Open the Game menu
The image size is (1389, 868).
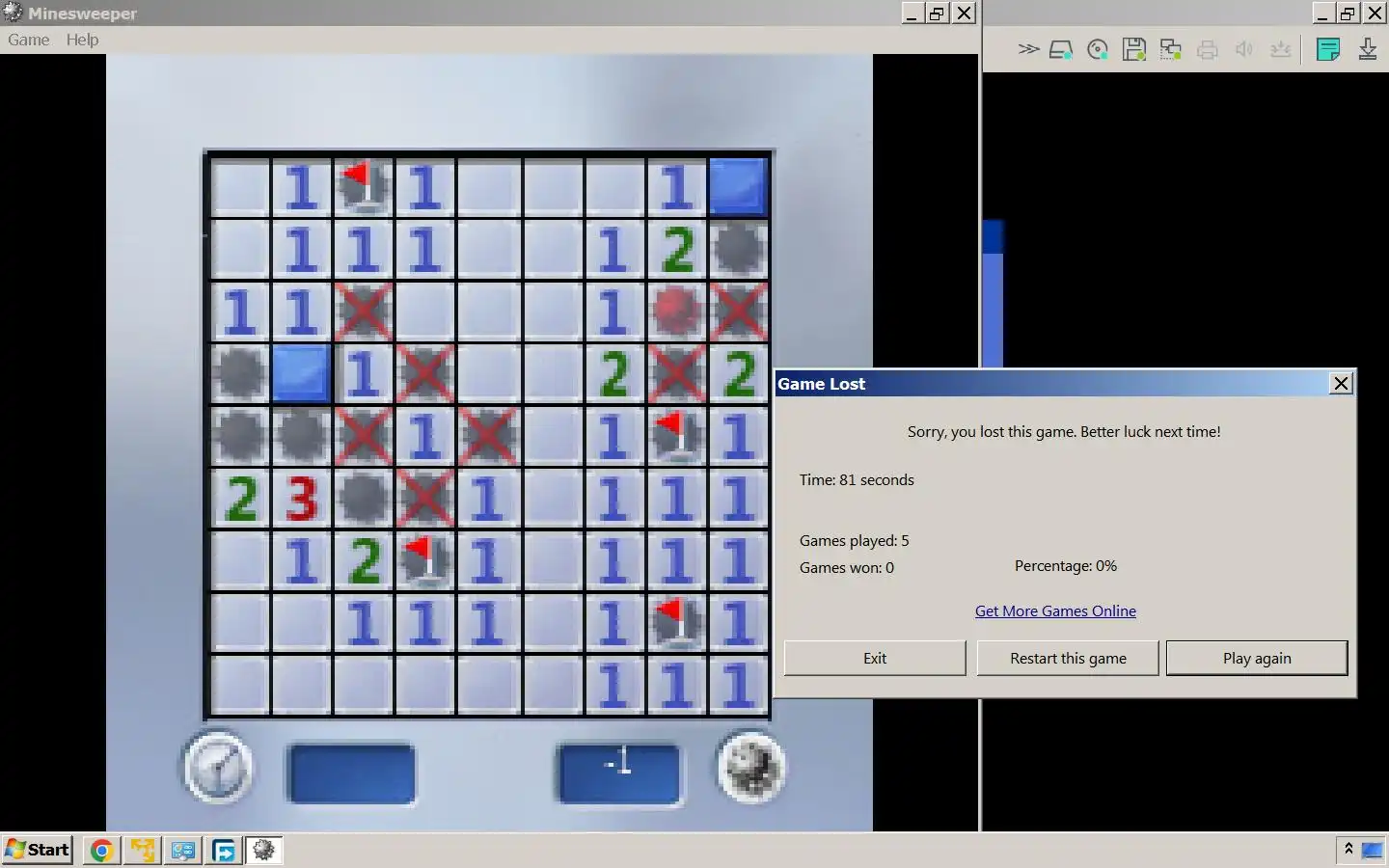tap(28, 40)
